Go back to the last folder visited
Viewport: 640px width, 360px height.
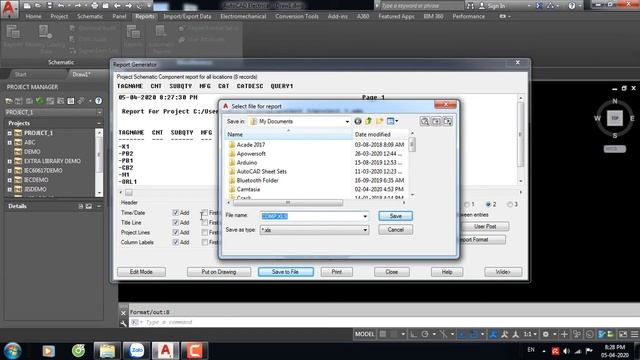click(358, 121)
